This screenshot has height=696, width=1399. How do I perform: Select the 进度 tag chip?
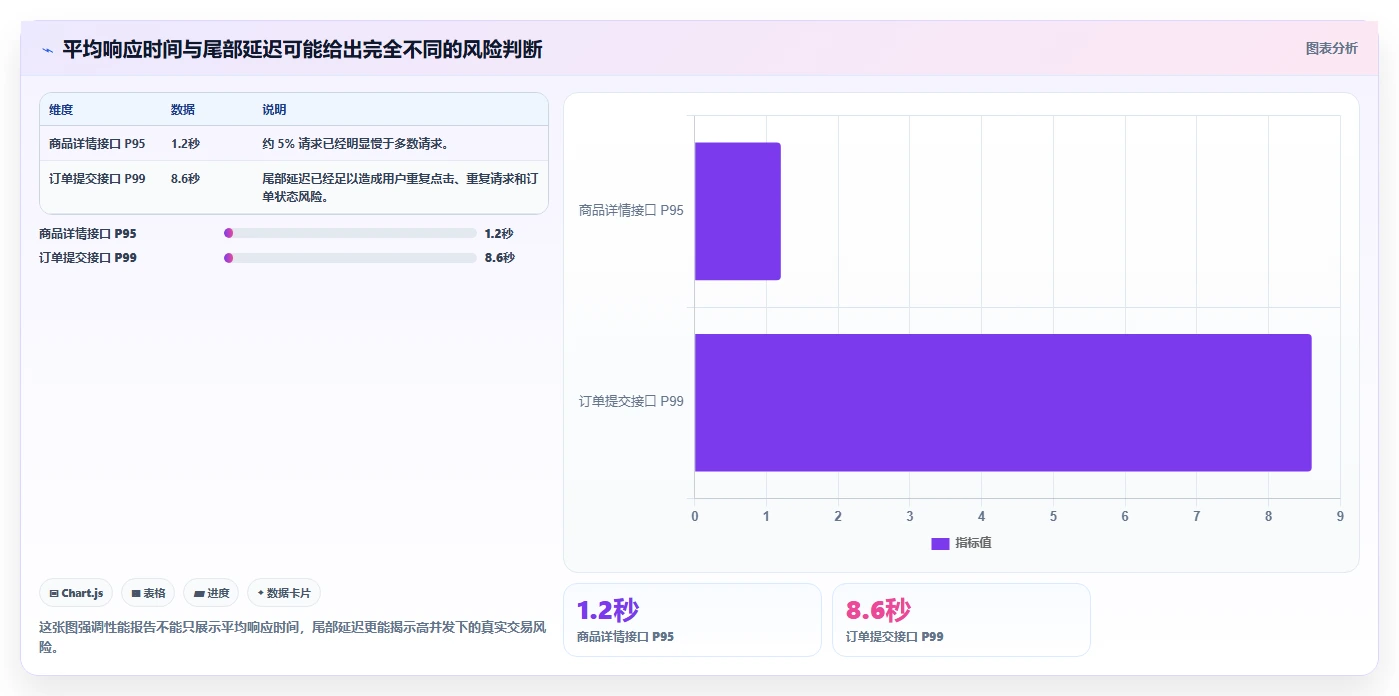tap(211, 593)
